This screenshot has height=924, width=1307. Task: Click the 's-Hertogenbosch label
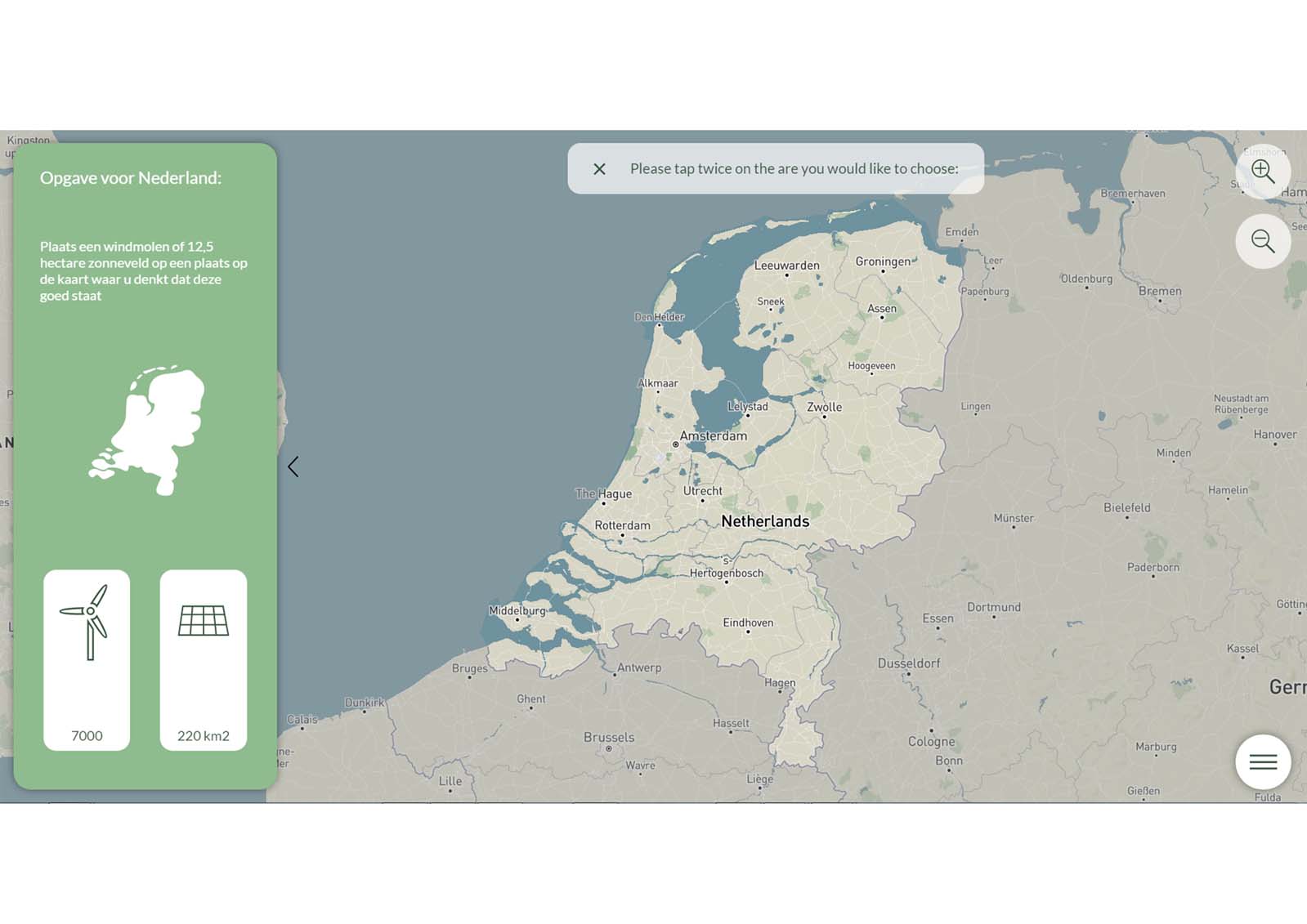(x=727, y=567)
